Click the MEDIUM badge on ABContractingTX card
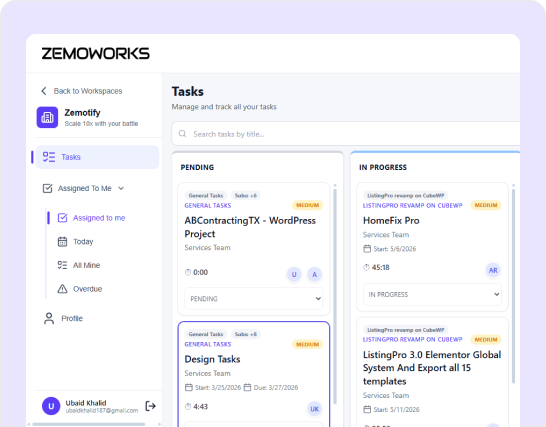 (x=307, y=205)
